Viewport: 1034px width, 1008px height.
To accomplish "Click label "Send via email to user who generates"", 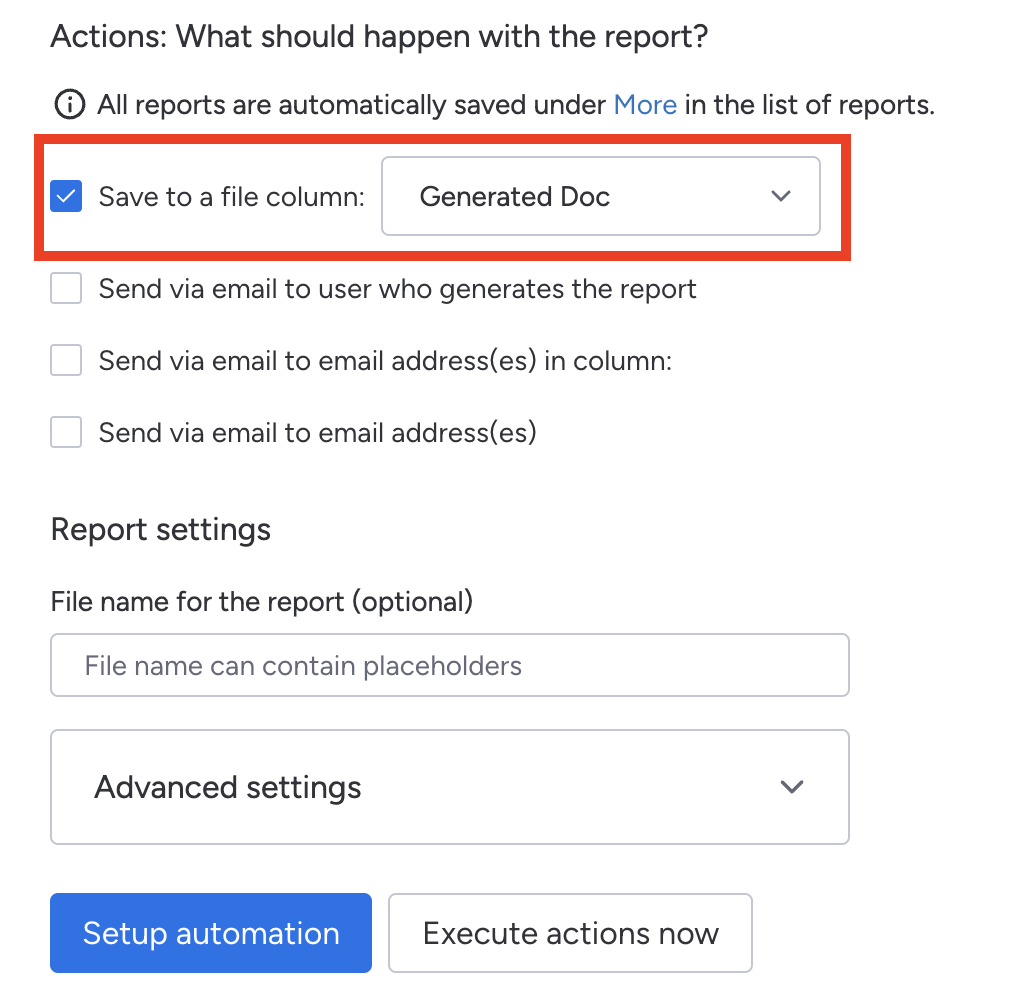I will [x=397, y=289].
